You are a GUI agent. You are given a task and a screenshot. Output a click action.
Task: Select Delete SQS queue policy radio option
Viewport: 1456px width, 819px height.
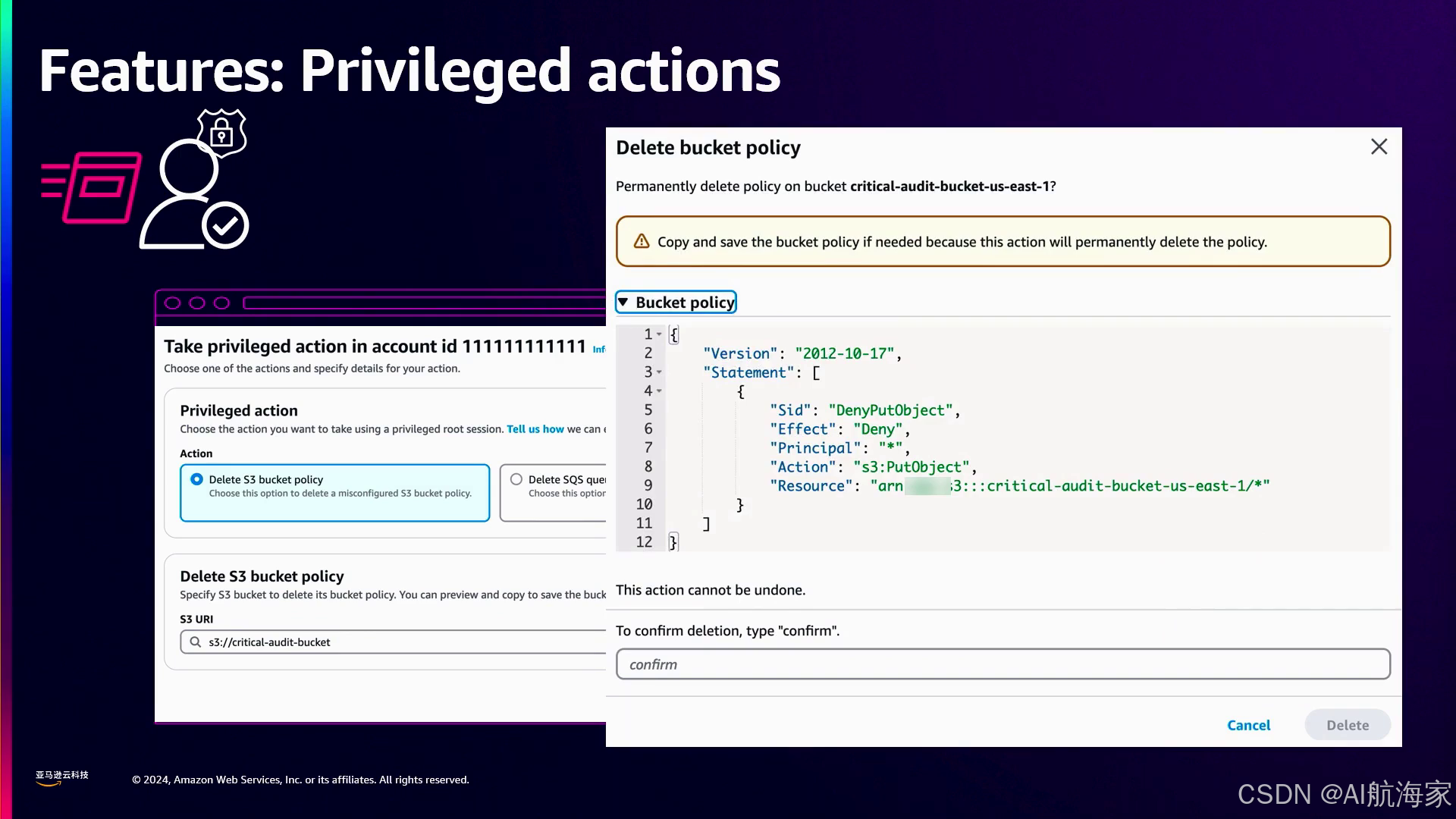pos(516,479)
